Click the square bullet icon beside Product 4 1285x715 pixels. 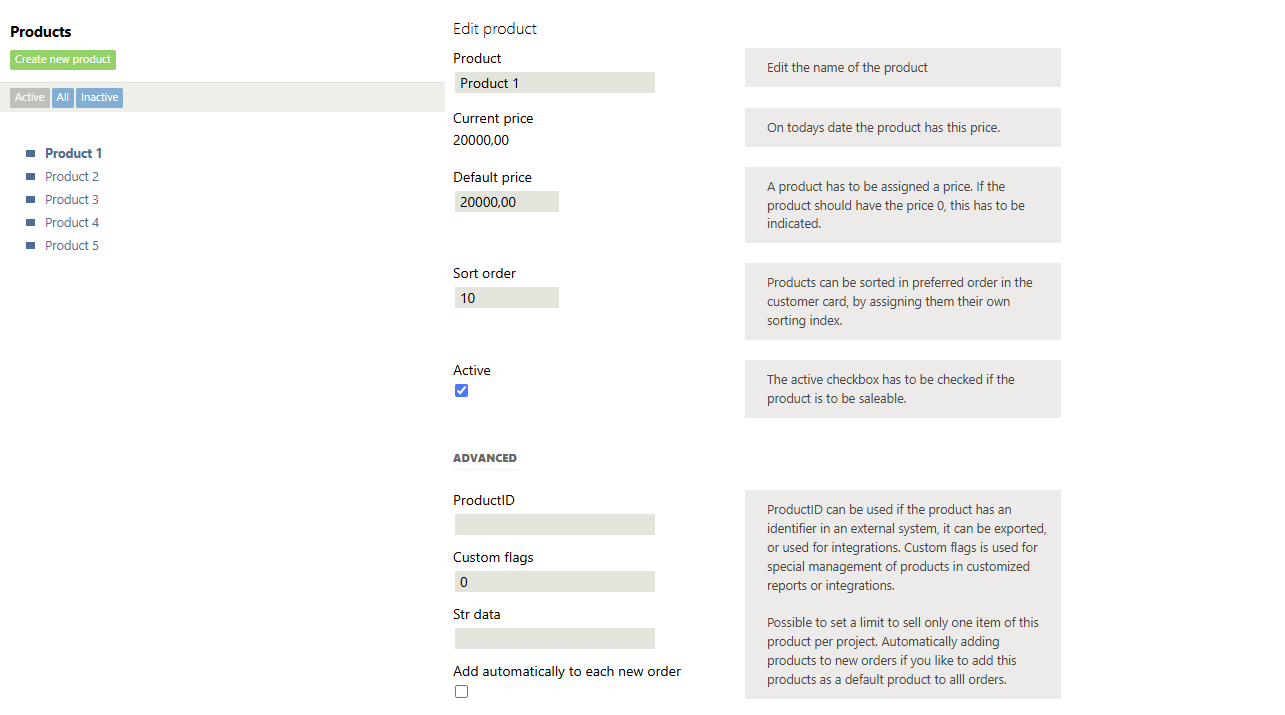click(x=31, y=223)
